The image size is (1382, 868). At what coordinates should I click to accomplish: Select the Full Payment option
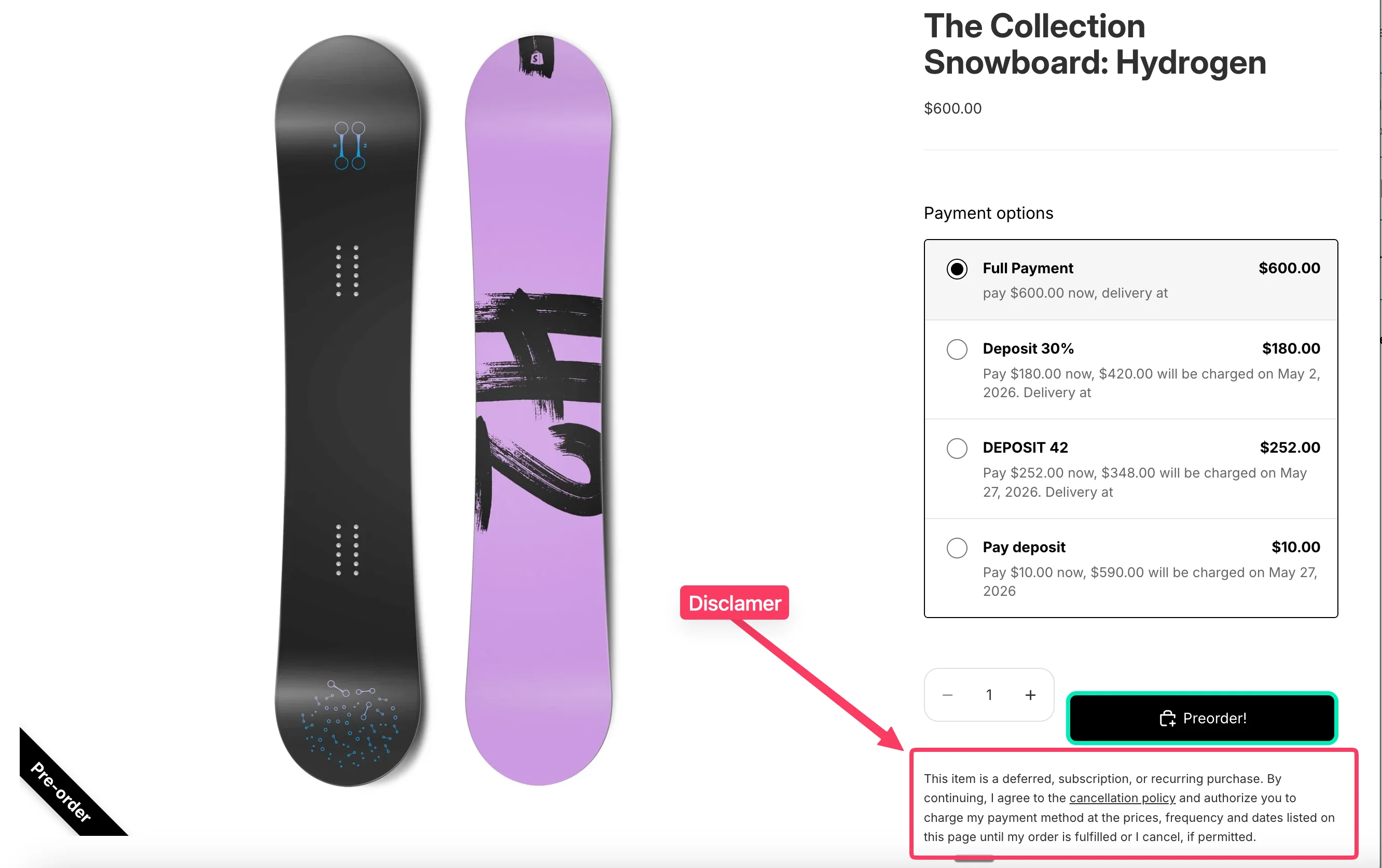coord(957,268)
